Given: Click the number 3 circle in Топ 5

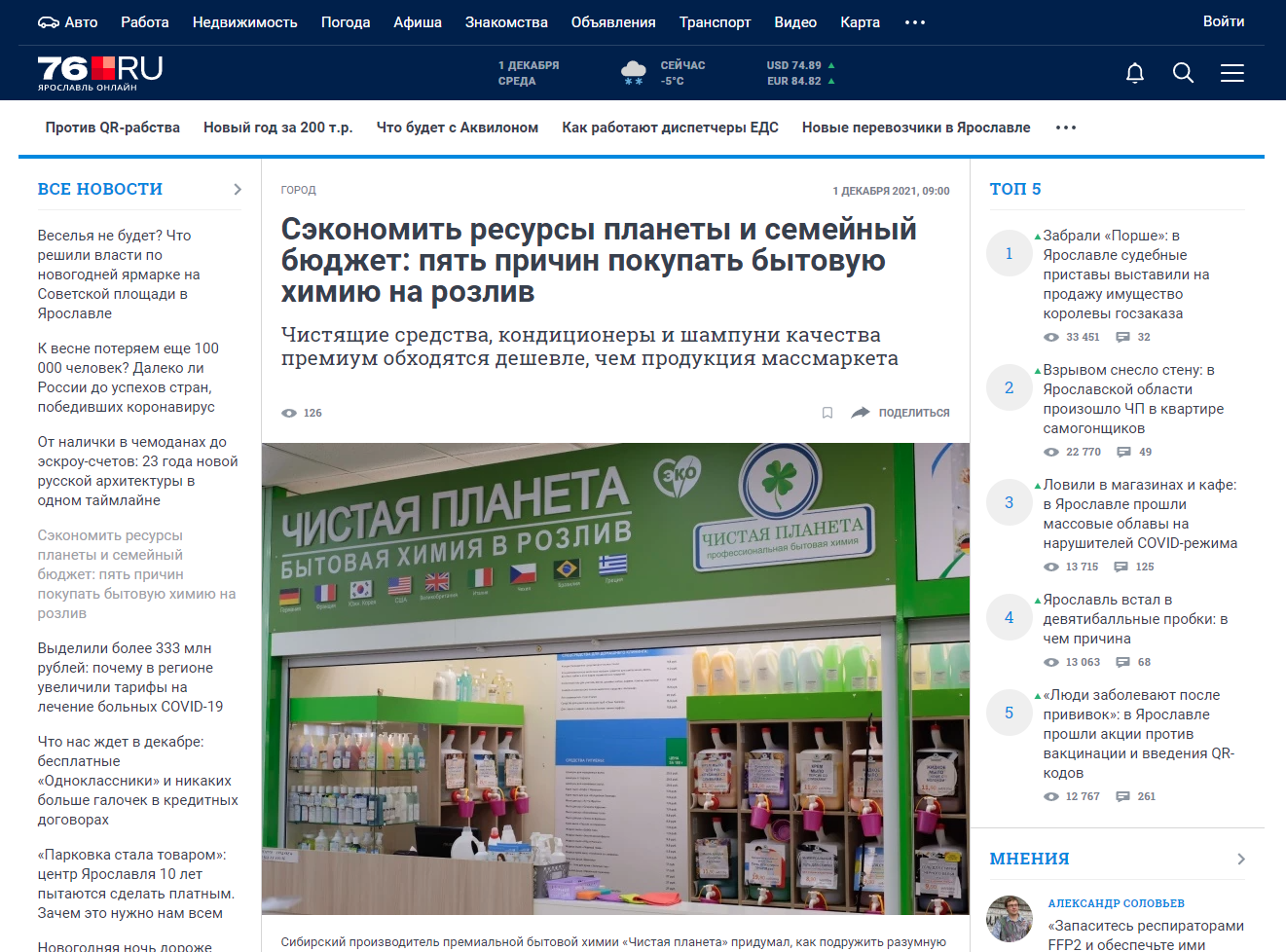Looking at the screenshot, I should (1010, 502).
